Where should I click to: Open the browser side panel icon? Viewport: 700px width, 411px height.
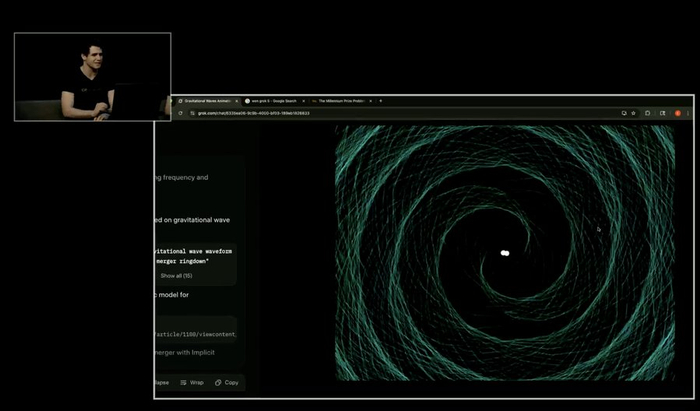662,113
